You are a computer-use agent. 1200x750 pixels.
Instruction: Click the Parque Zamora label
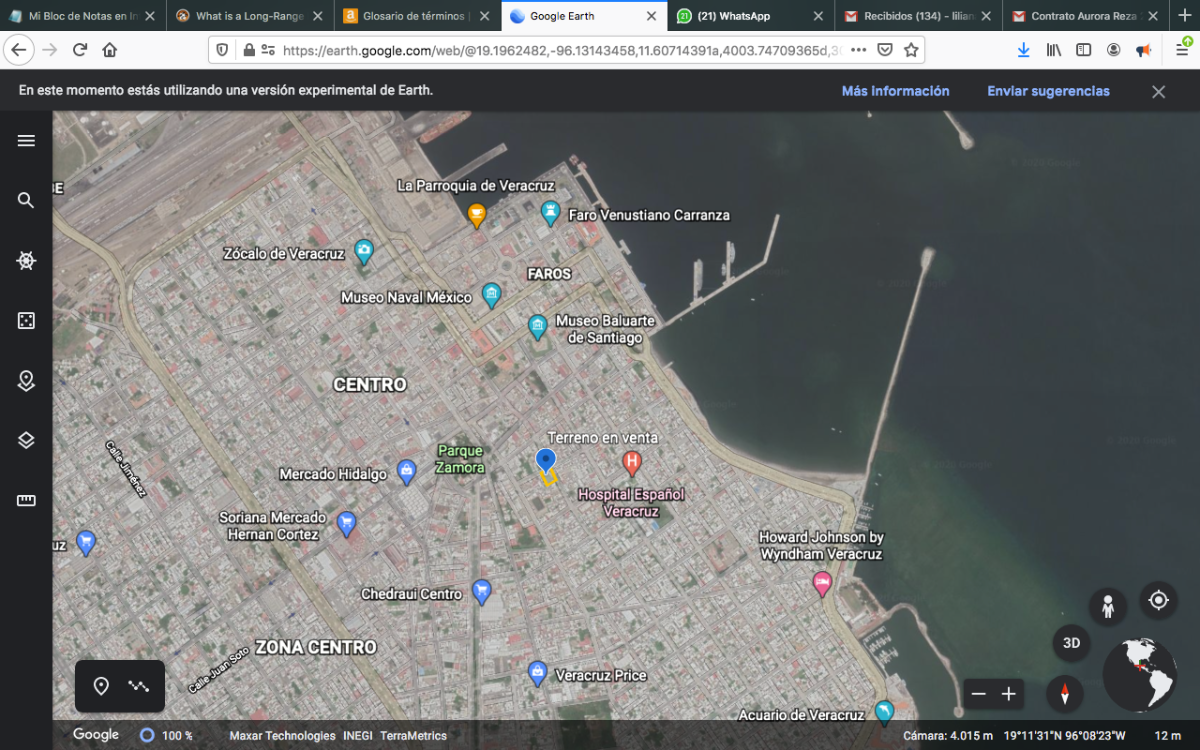[x=460, y=460]
